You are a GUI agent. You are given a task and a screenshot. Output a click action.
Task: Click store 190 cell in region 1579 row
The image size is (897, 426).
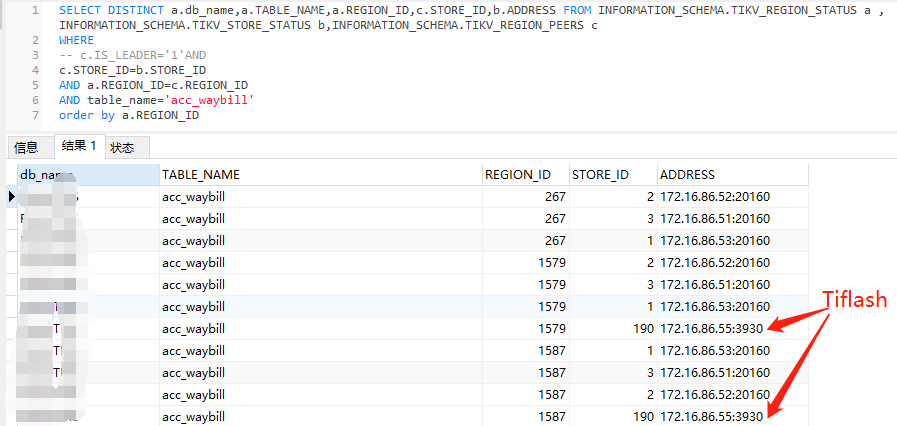click(x=642, y=328)
